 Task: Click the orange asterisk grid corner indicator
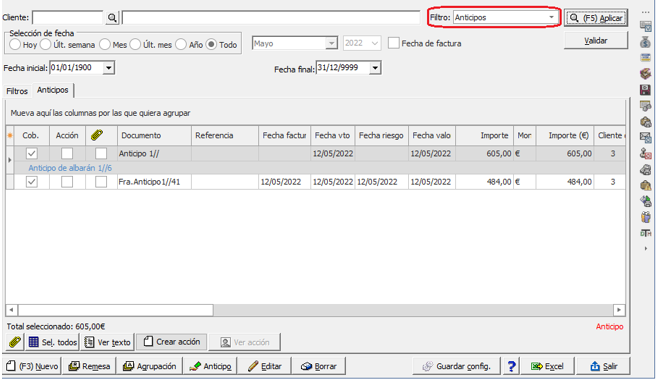point(10,135)
